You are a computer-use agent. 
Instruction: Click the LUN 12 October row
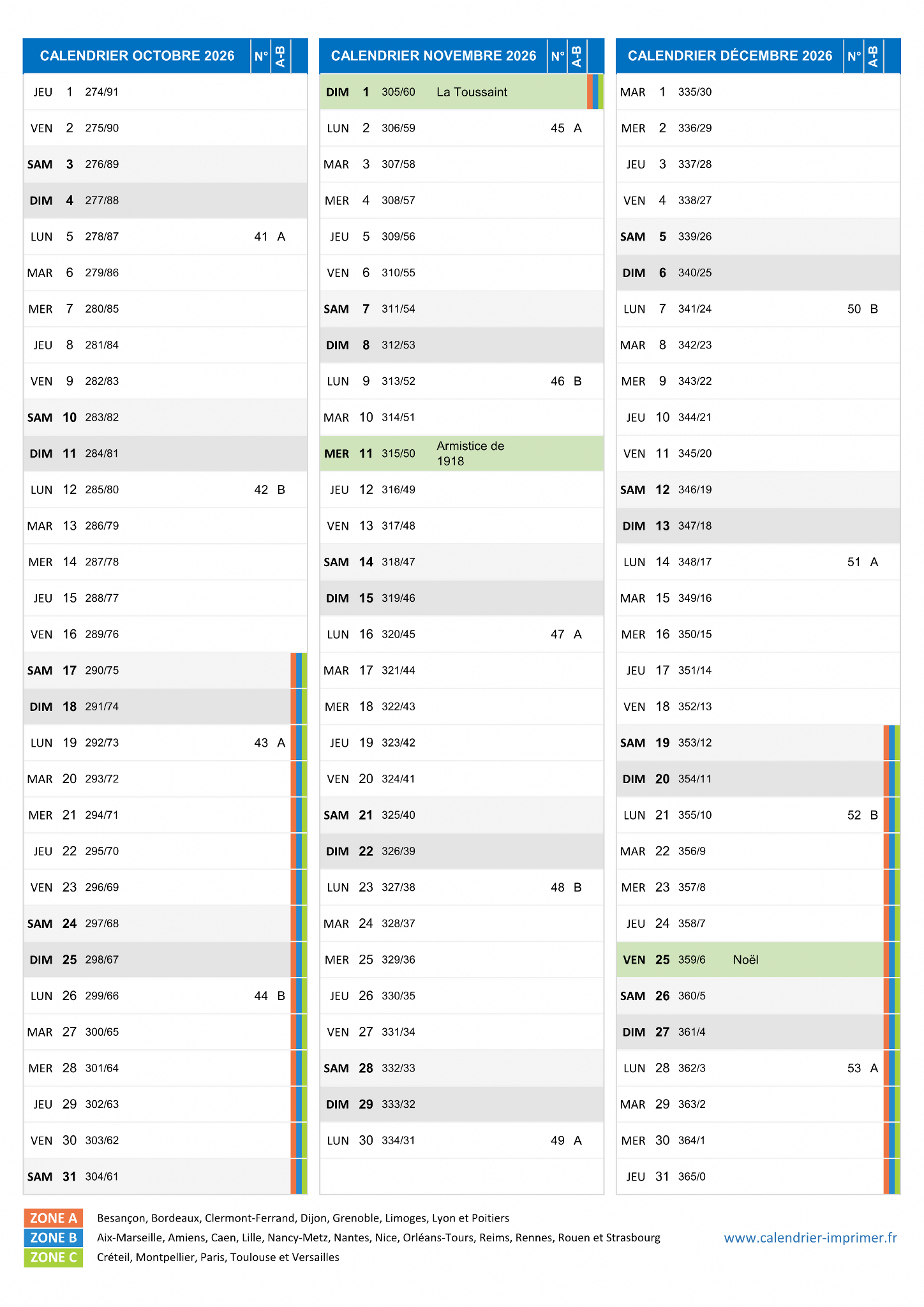165,490
